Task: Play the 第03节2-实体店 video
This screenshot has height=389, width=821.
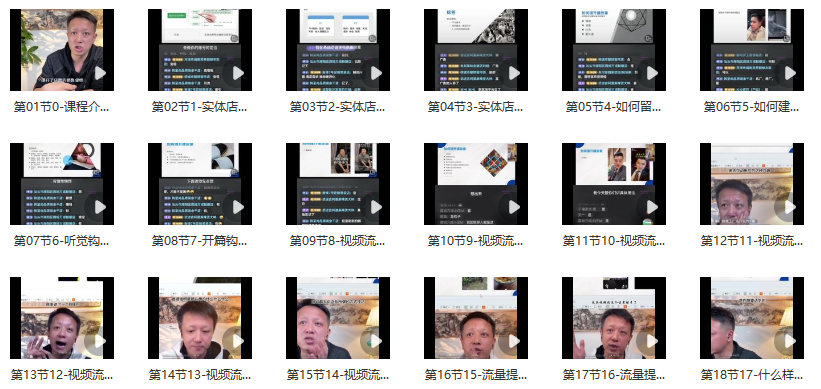Action: [375, 73]
